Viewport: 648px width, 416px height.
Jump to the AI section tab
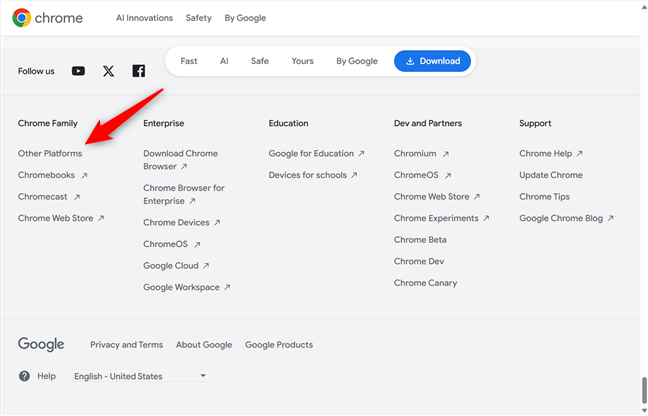pos(224,61)
